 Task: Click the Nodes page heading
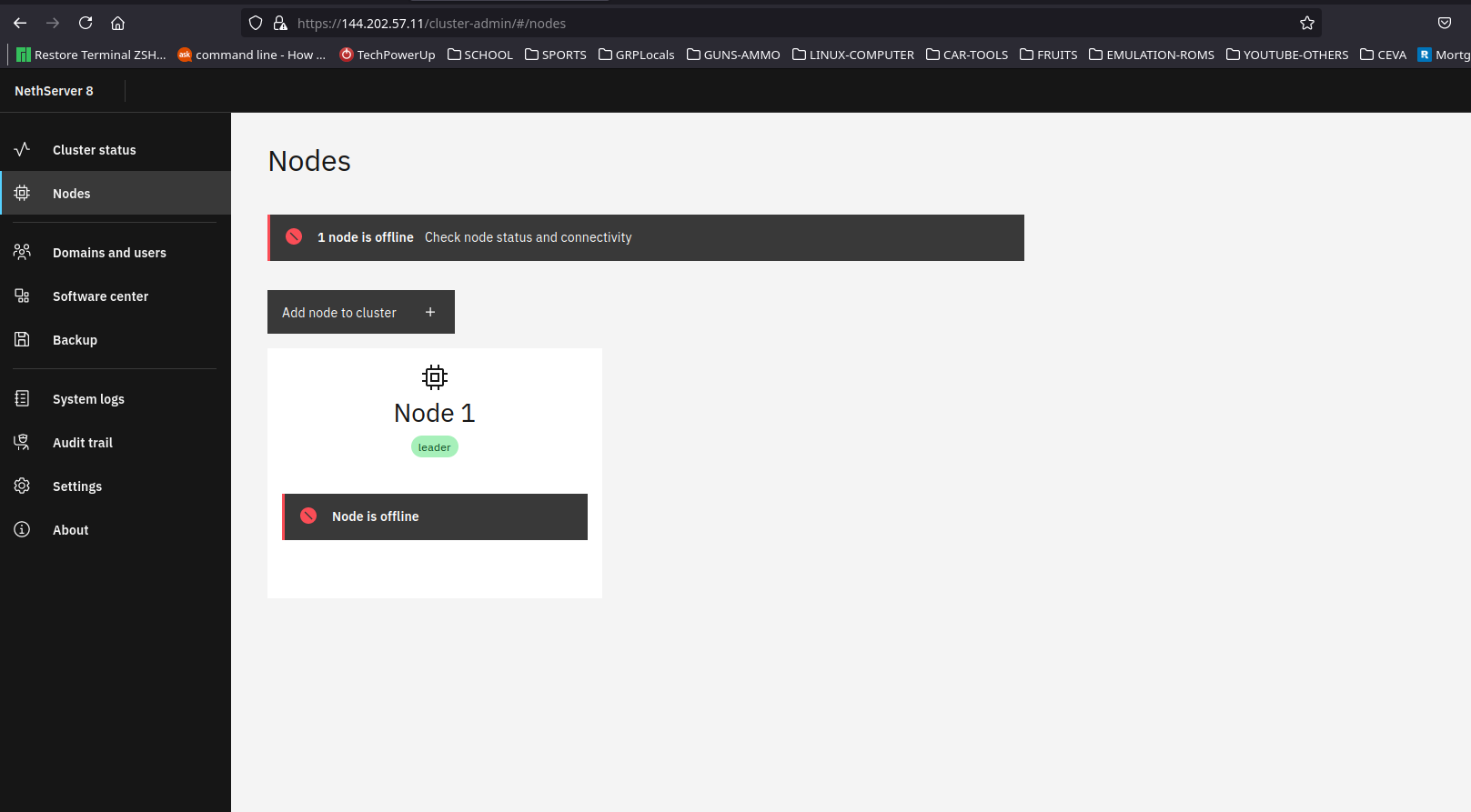tap(309, 161)
